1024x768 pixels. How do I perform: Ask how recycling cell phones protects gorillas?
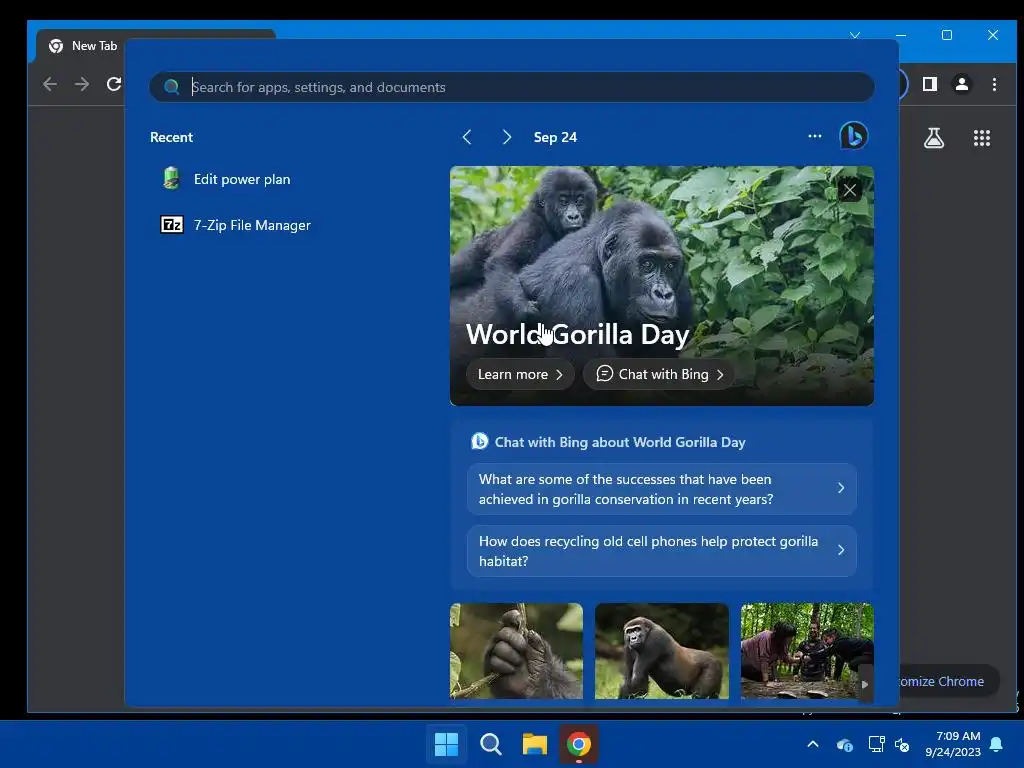pyautogui.click(x=662, y=551)
